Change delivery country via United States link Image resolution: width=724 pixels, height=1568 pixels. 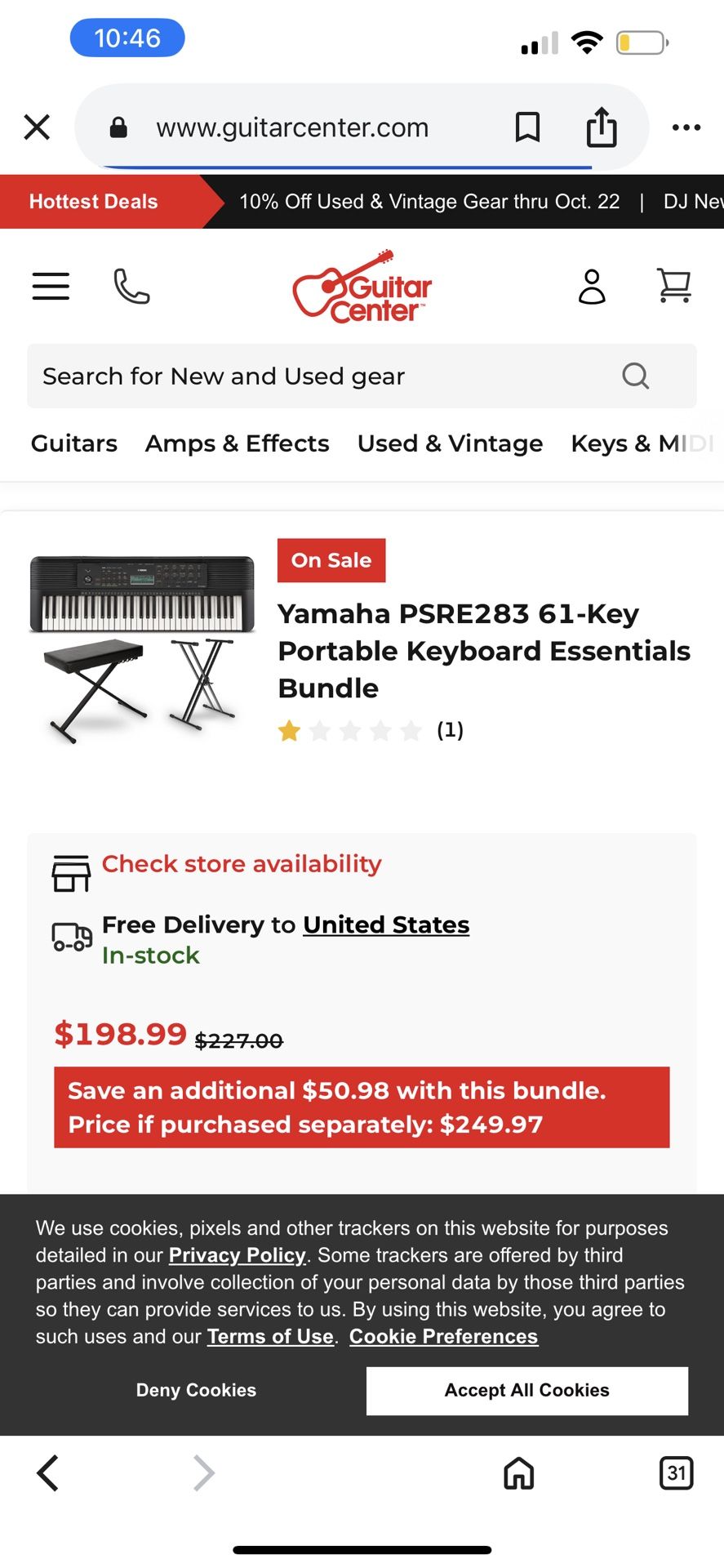point(386,924)
